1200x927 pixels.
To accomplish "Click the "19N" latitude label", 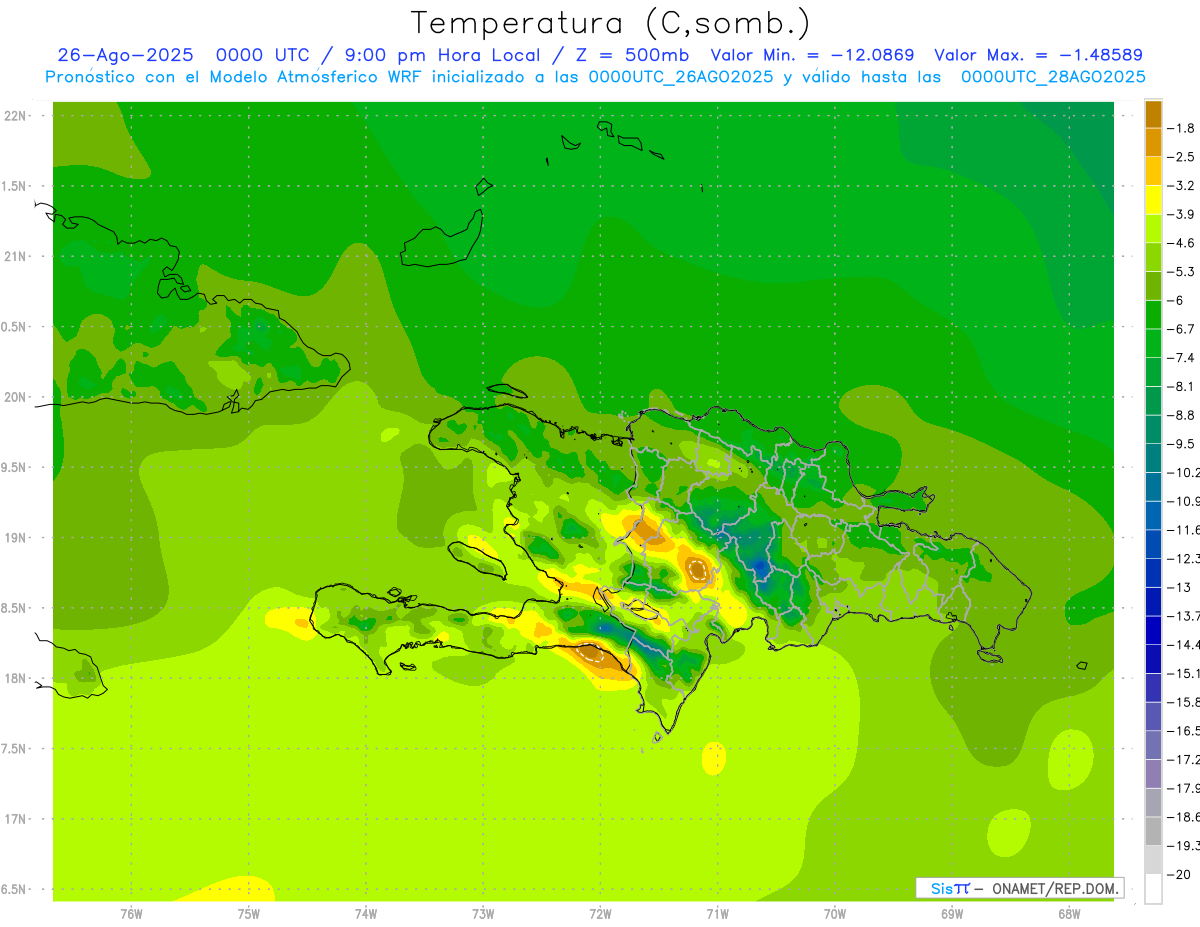I will point(15,537).
